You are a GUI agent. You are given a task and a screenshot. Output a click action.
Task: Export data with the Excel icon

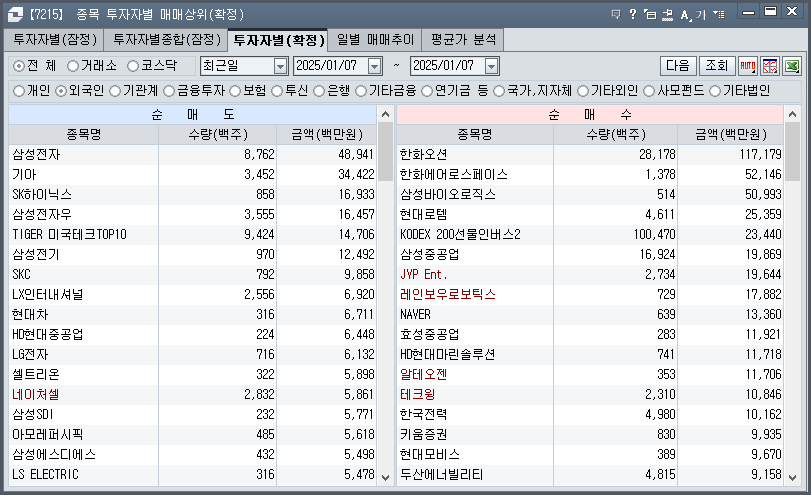[792, 66]
